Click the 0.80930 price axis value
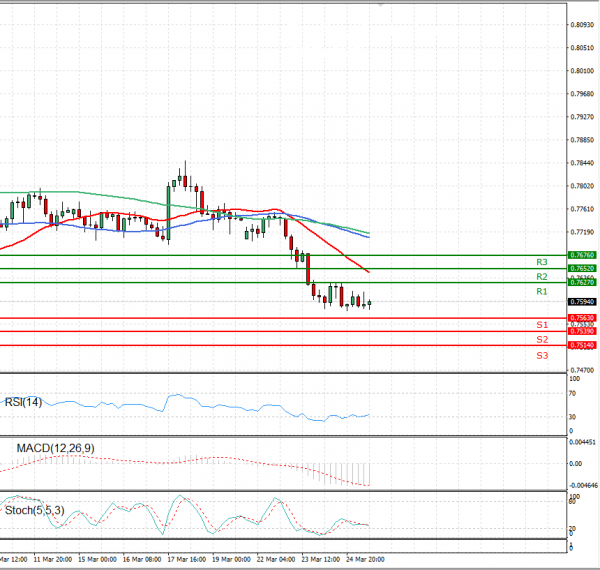Viewport: 600px width, 570px height. tap(582, 24)
